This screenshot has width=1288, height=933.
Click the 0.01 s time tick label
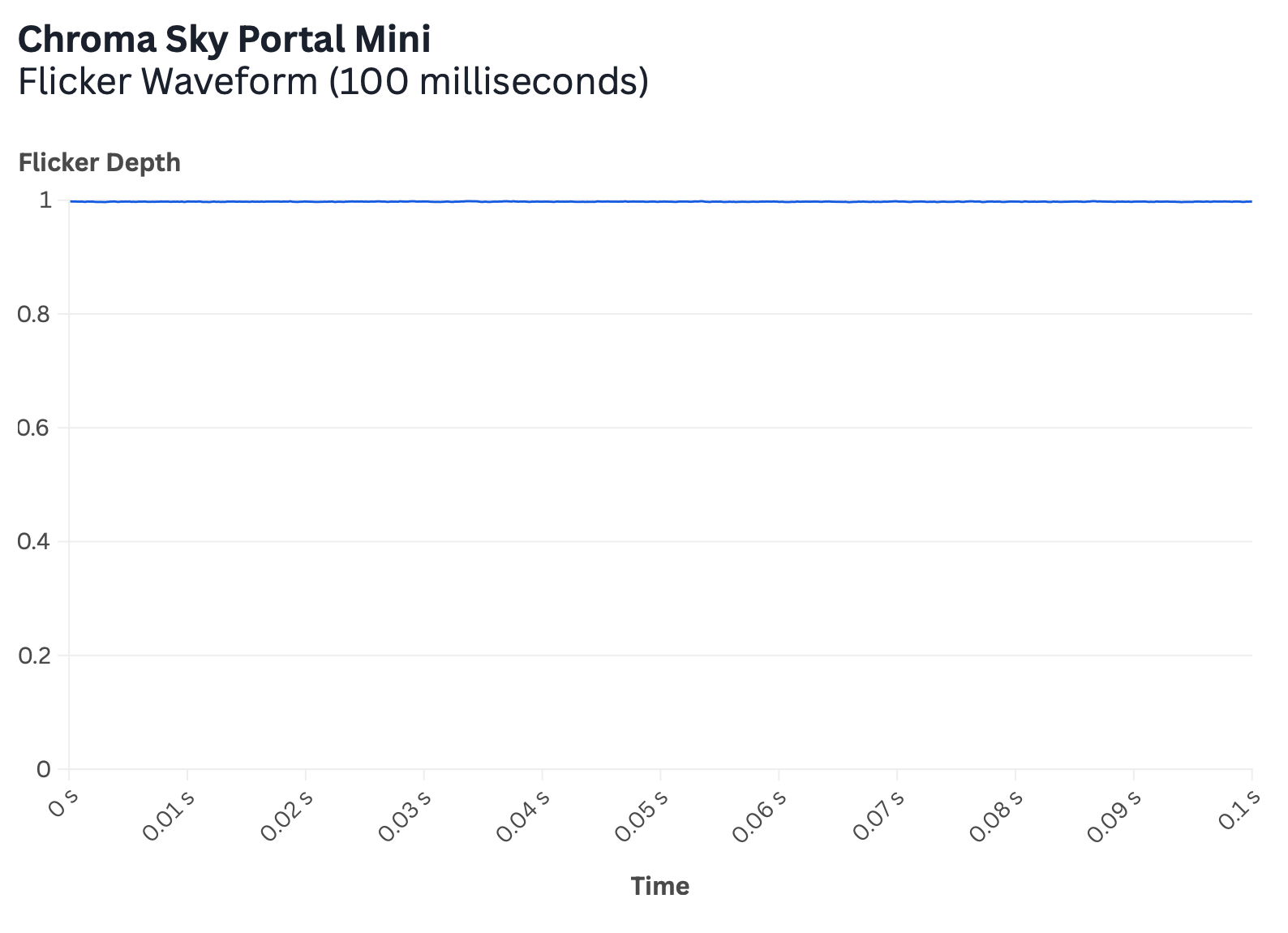tap(167, 815)
